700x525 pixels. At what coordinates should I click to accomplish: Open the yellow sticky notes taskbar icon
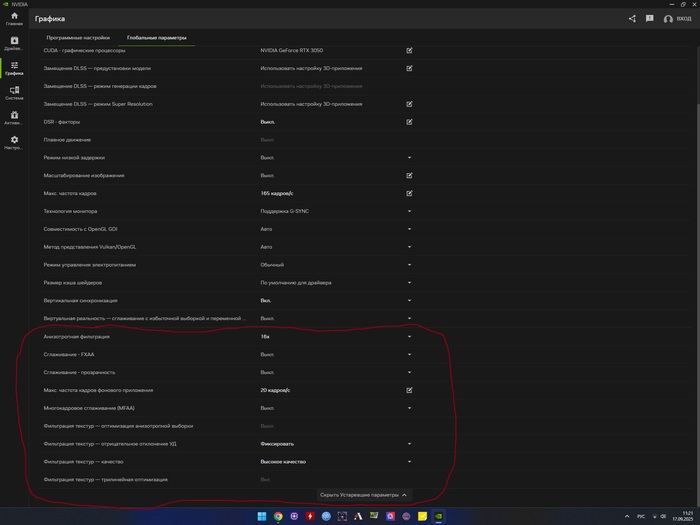[422, 517]
